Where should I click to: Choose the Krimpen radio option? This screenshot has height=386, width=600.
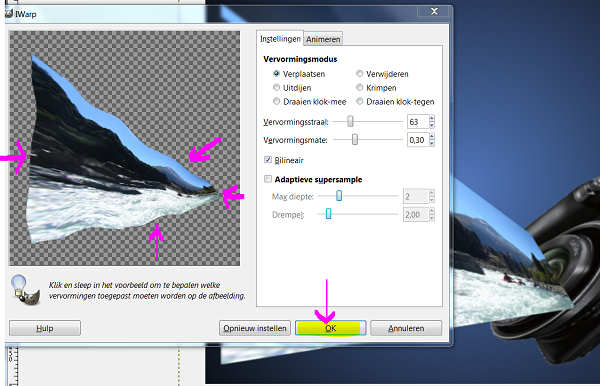click(x=360, y=88)
